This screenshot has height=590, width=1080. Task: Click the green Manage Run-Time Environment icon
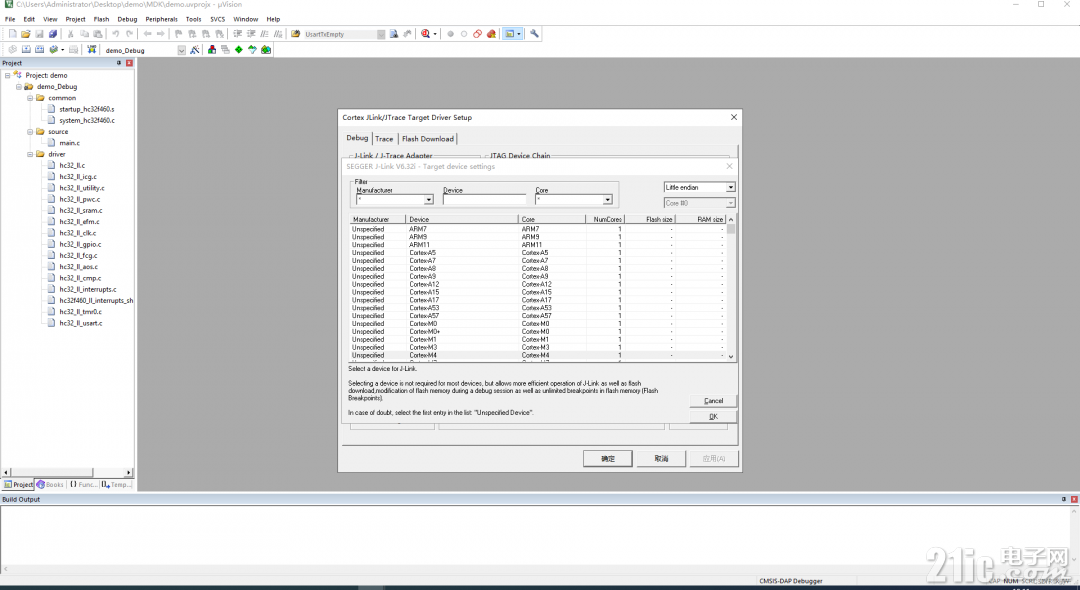pos(238,50)
